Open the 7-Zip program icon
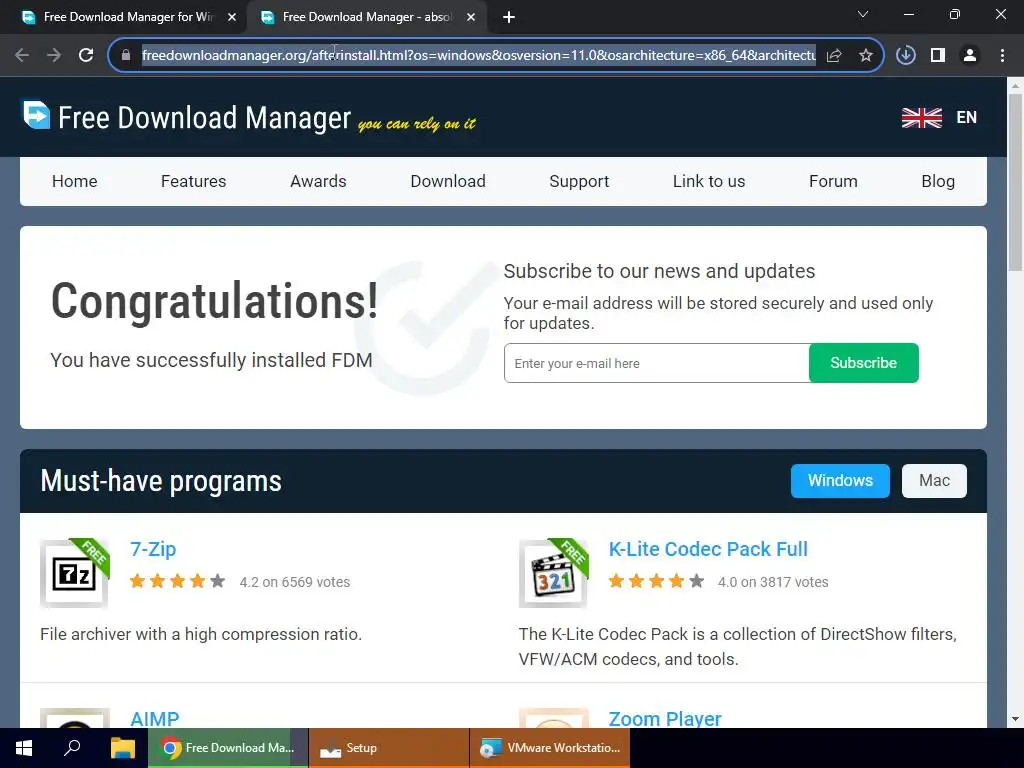The image size is (1024, 768). [74, 573]
